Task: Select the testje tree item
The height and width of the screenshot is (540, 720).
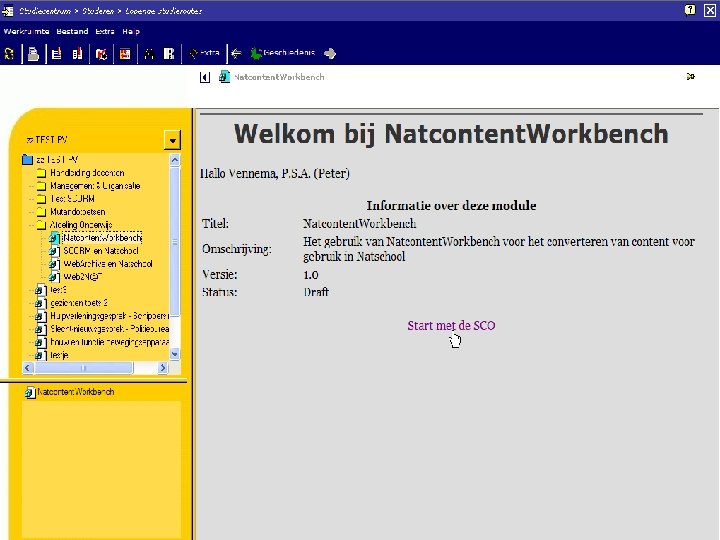Action: tap(52, 355)
